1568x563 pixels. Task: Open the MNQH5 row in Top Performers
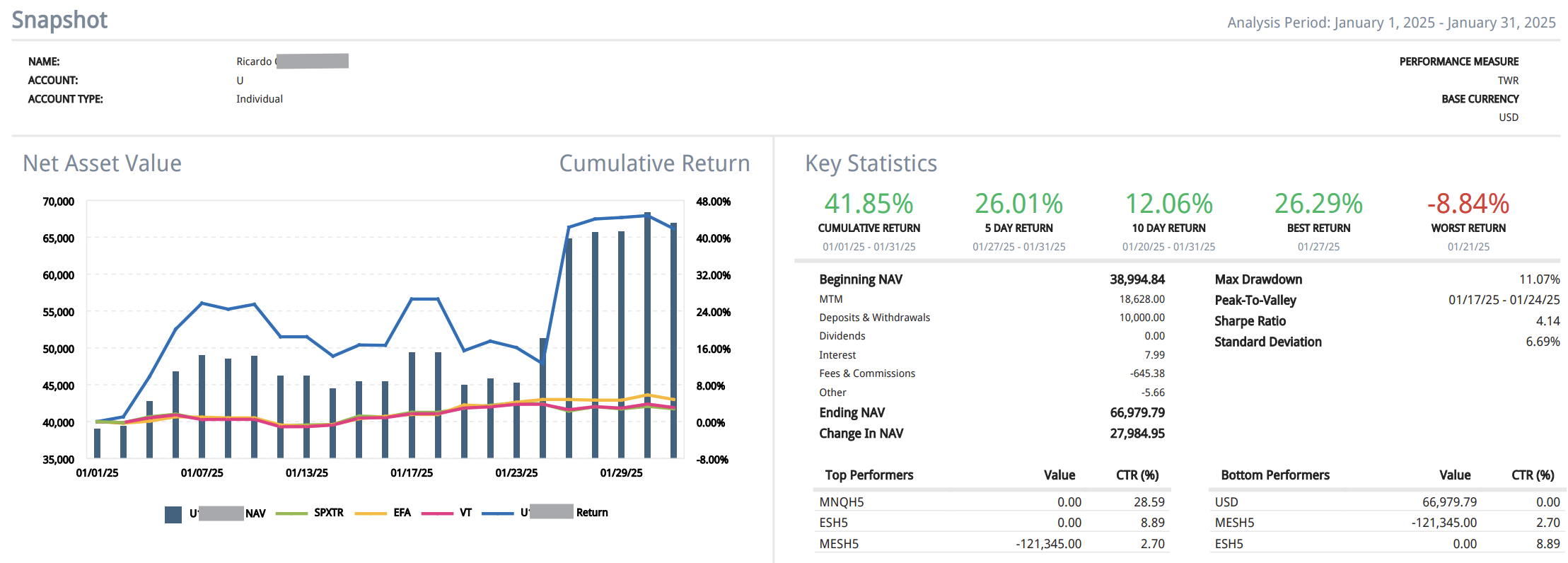[x=842, y=502]
